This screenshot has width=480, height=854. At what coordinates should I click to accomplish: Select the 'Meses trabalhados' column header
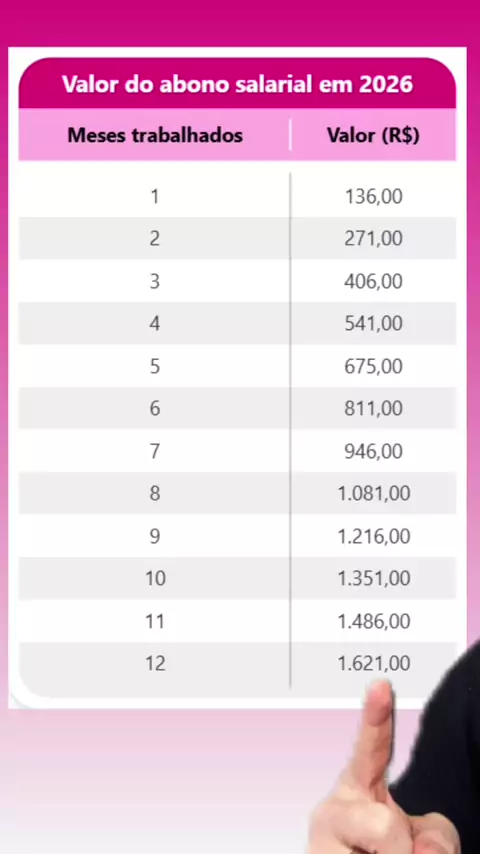(x=155, y=135)
